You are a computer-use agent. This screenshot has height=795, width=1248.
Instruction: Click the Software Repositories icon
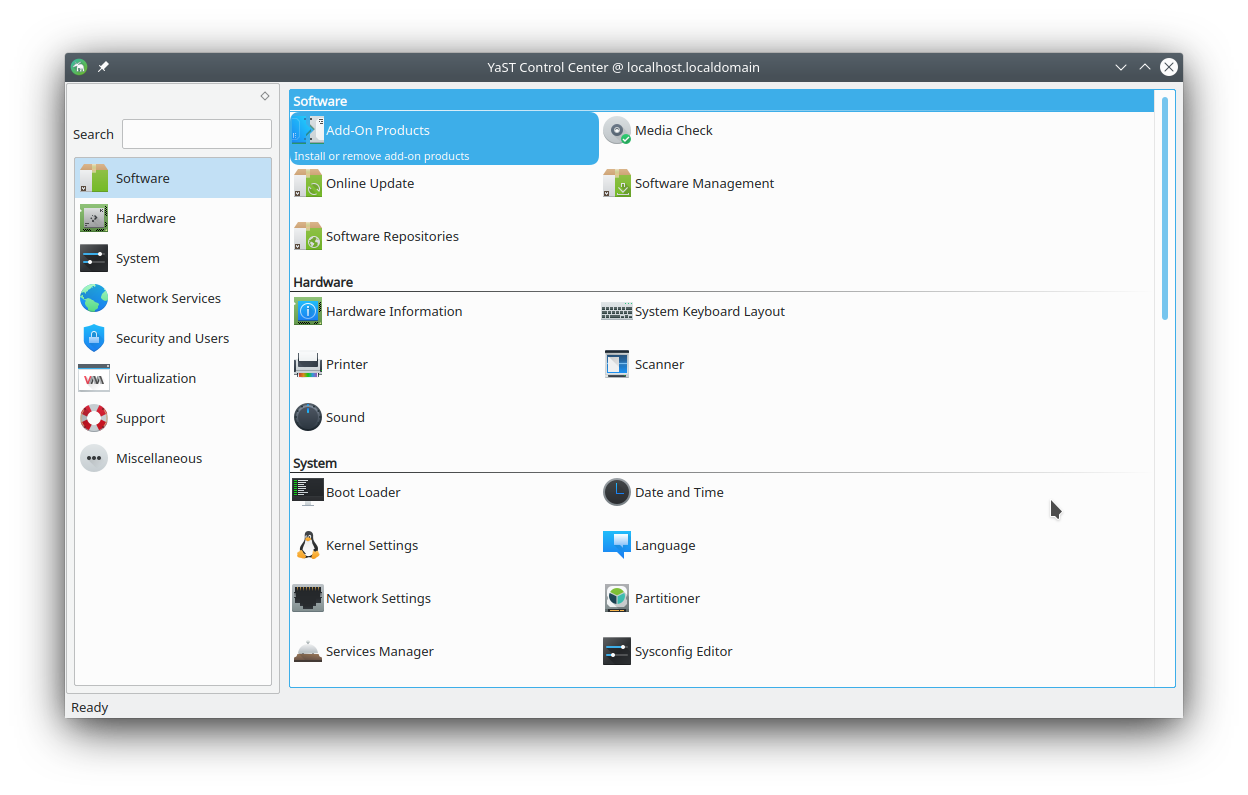308,237
